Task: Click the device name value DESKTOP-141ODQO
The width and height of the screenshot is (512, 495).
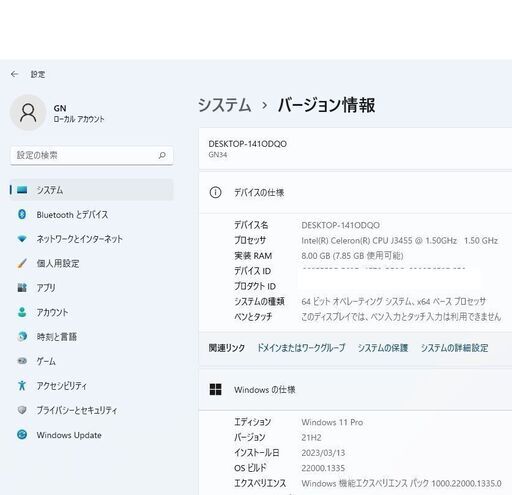Action: pyautogui.click(x=340, y=225)
